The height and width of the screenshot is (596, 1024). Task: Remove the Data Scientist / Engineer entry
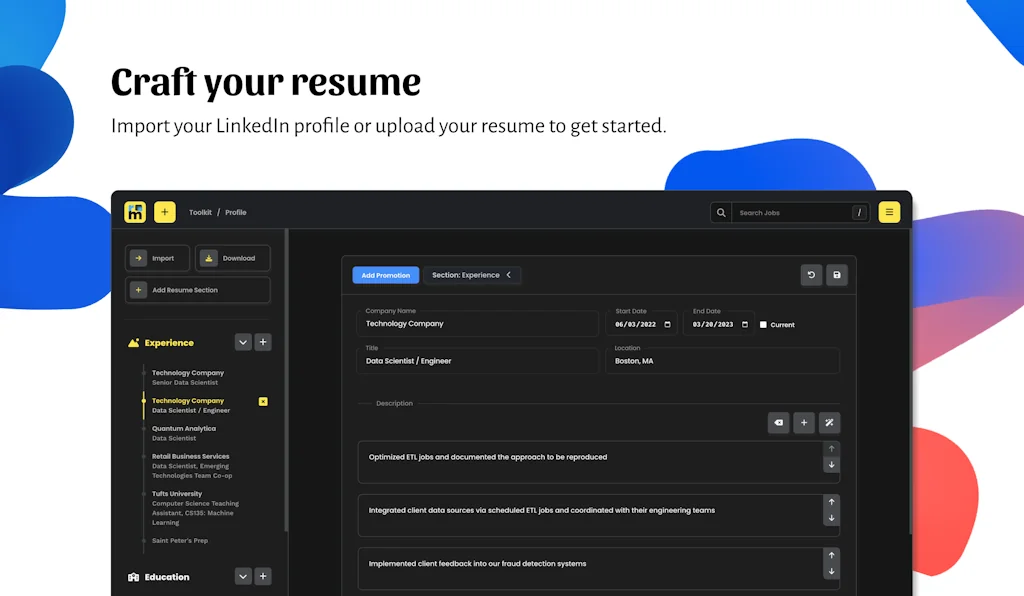(262, 401)
